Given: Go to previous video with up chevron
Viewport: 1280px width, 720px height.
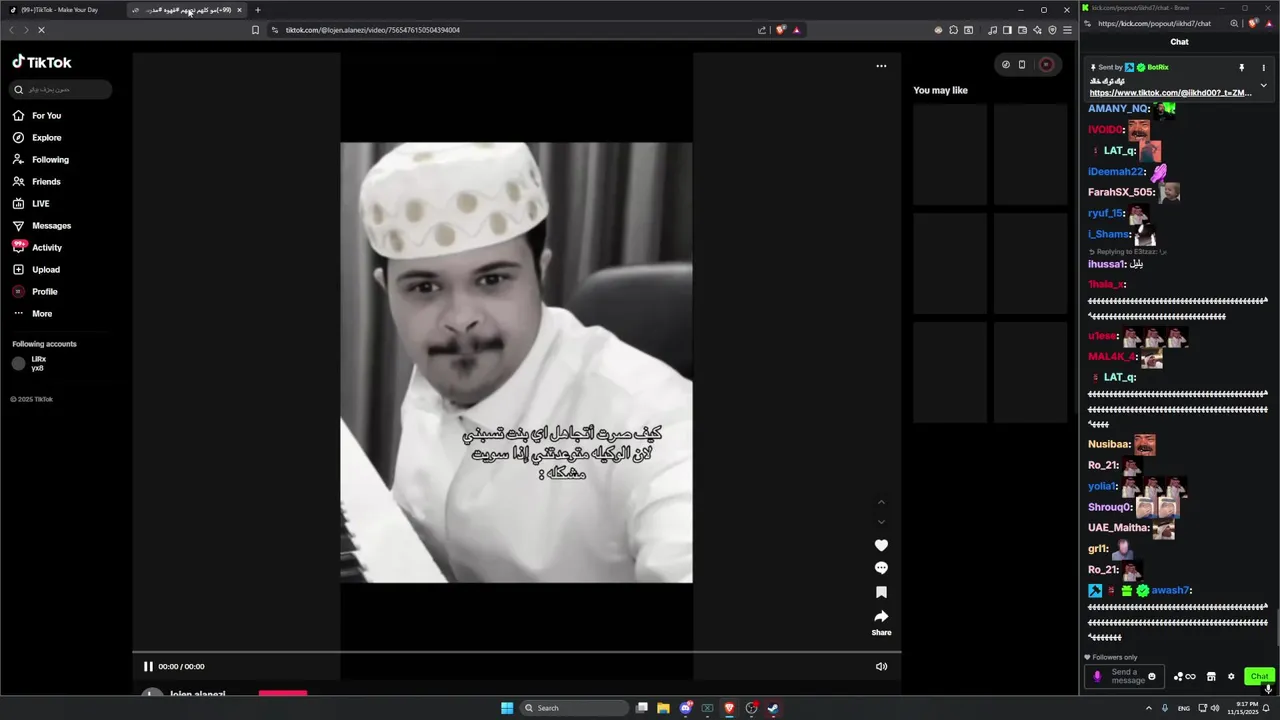Looking at the screenshot, I should click(881, 502).
